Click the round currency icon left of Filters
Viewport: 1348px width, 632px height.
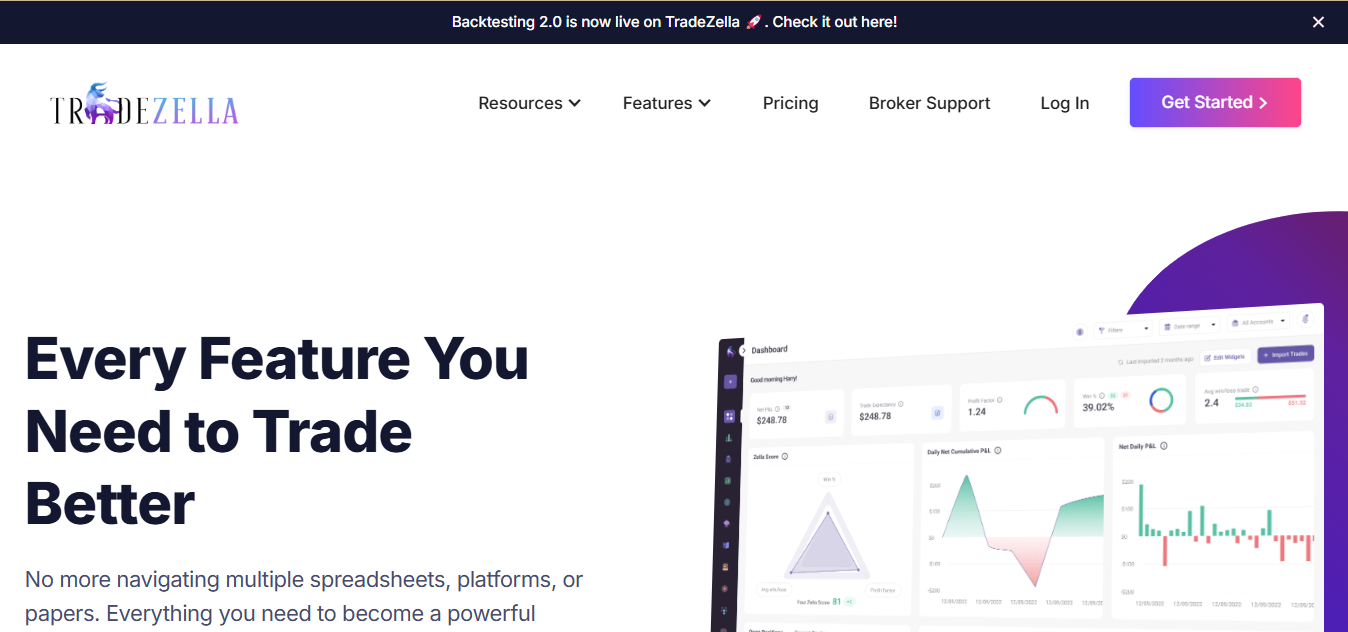click(1080, 331)
